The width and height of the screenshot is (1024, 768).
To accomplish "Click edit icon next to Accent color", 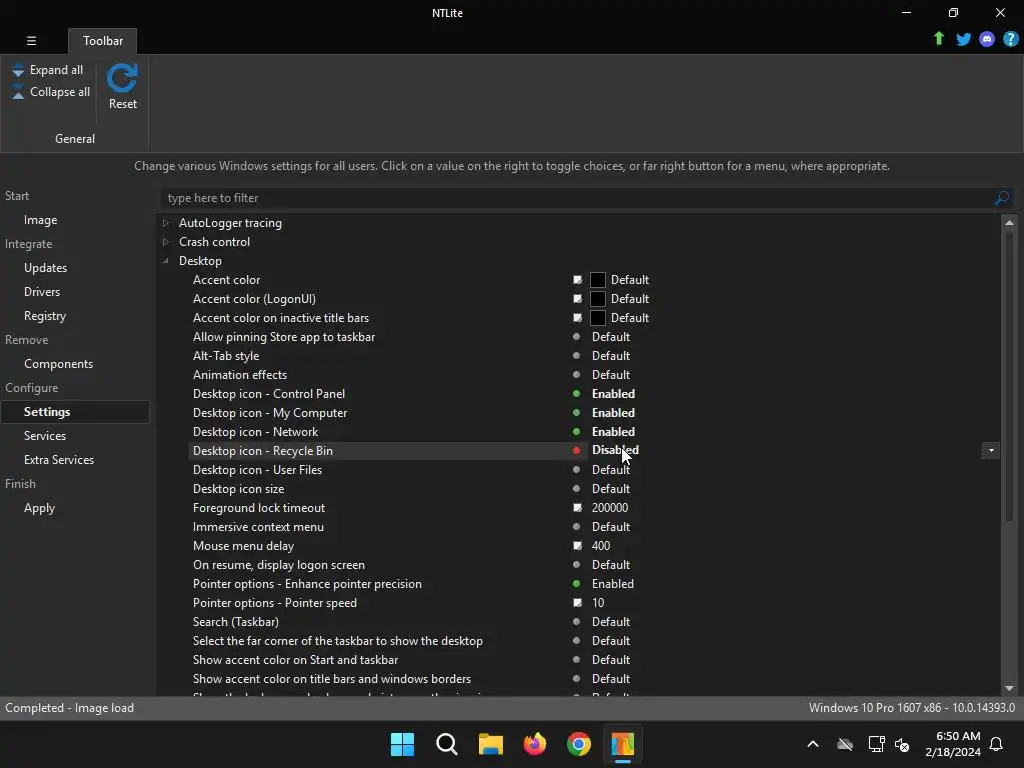I will tap(577, 280).
